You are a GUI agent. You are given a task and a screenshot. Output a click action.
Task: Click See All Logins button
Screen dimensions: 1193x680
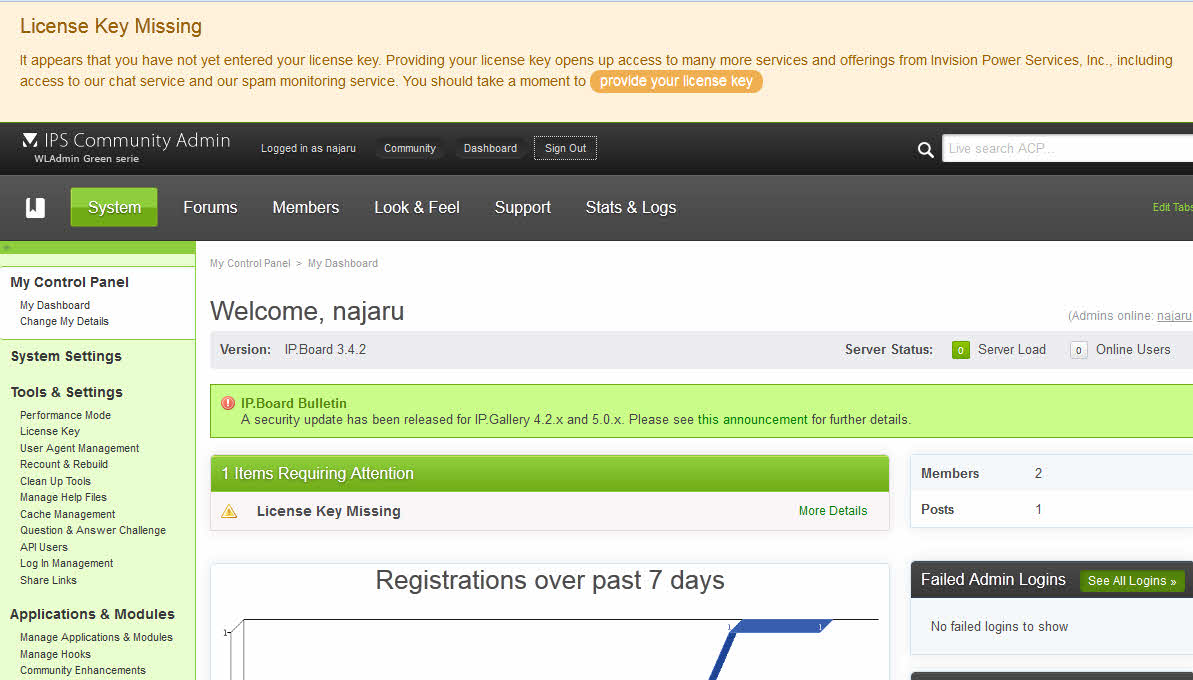pos(1131,581)
